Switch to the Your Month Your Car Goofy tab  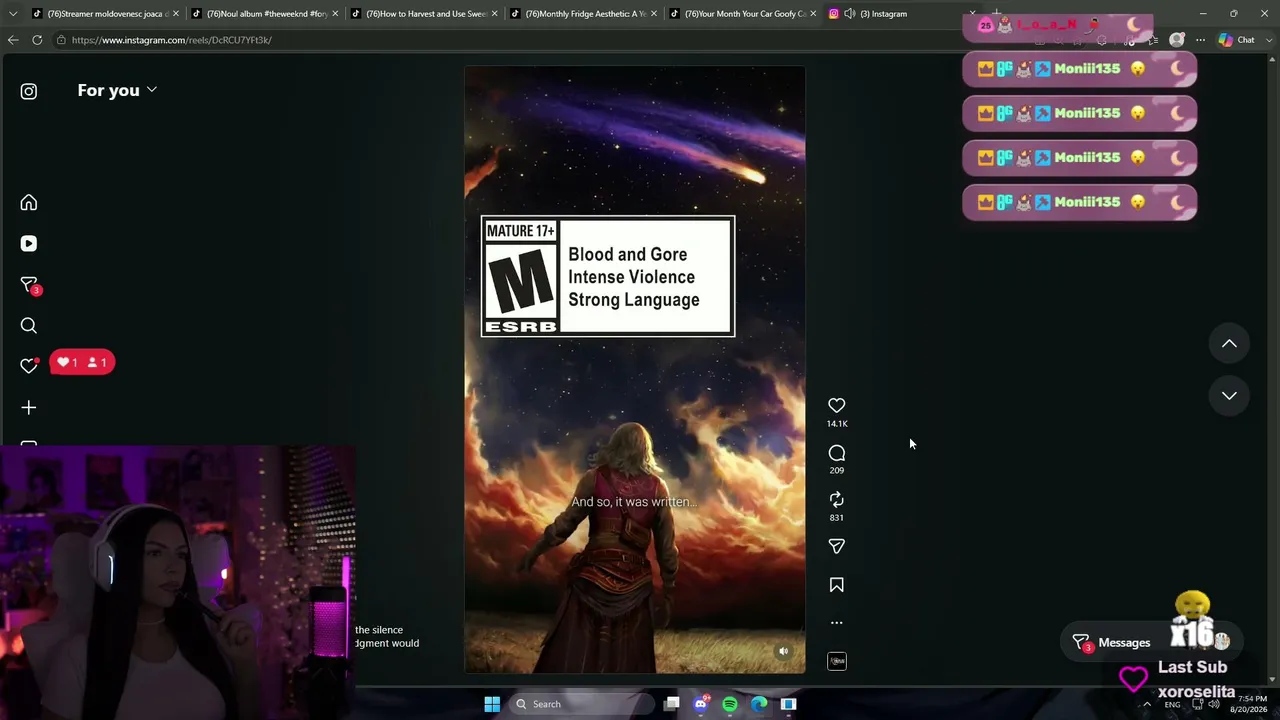click(741, 14)
